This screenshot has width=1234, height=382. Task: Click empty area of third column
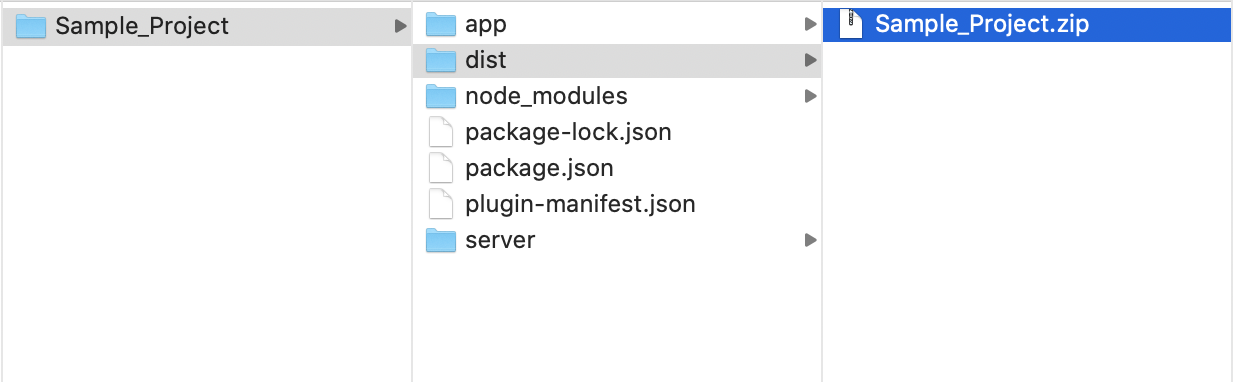tap(1026, 210)
